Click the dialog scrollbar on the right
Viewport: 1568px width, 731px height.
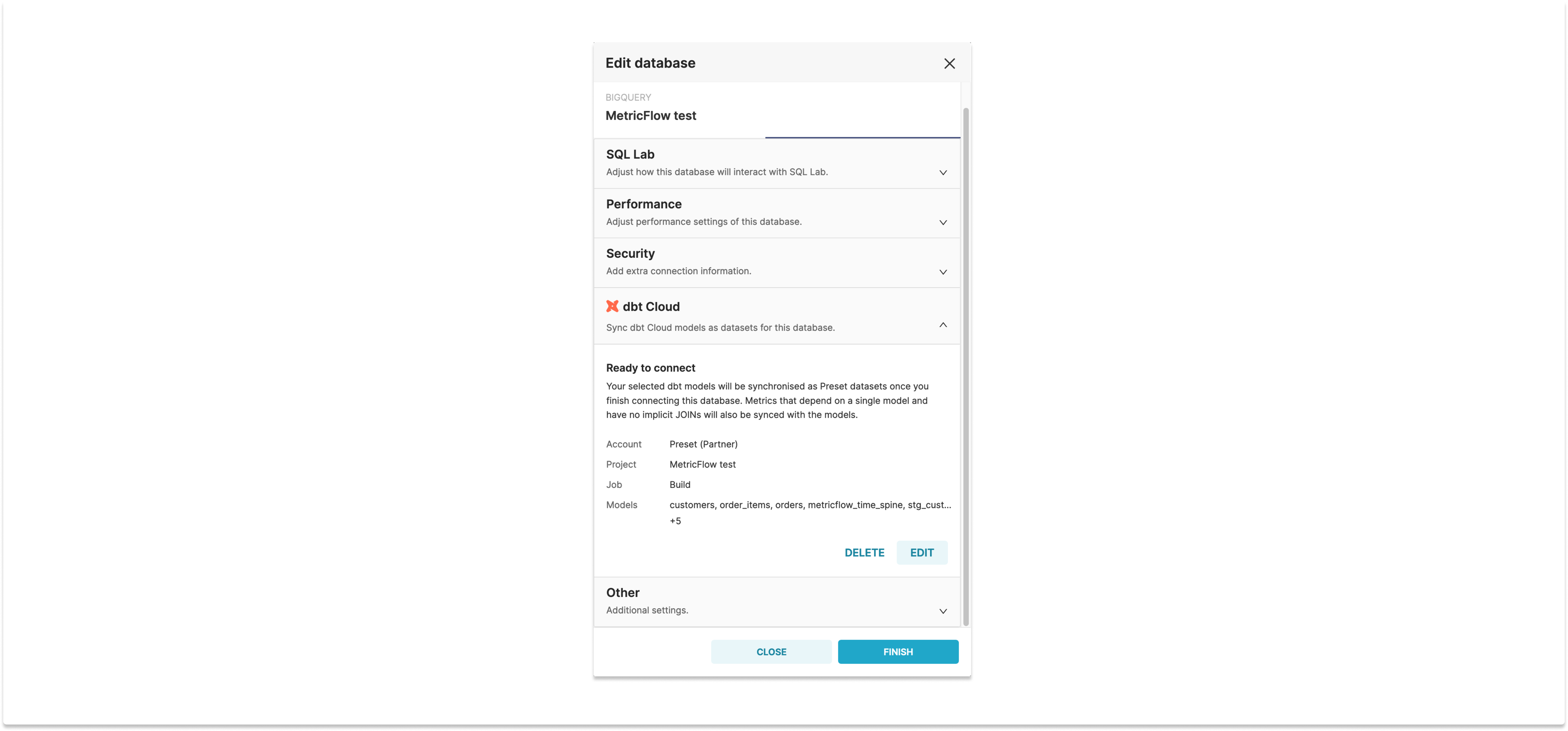pyautogui.click(x=965, y=365)
